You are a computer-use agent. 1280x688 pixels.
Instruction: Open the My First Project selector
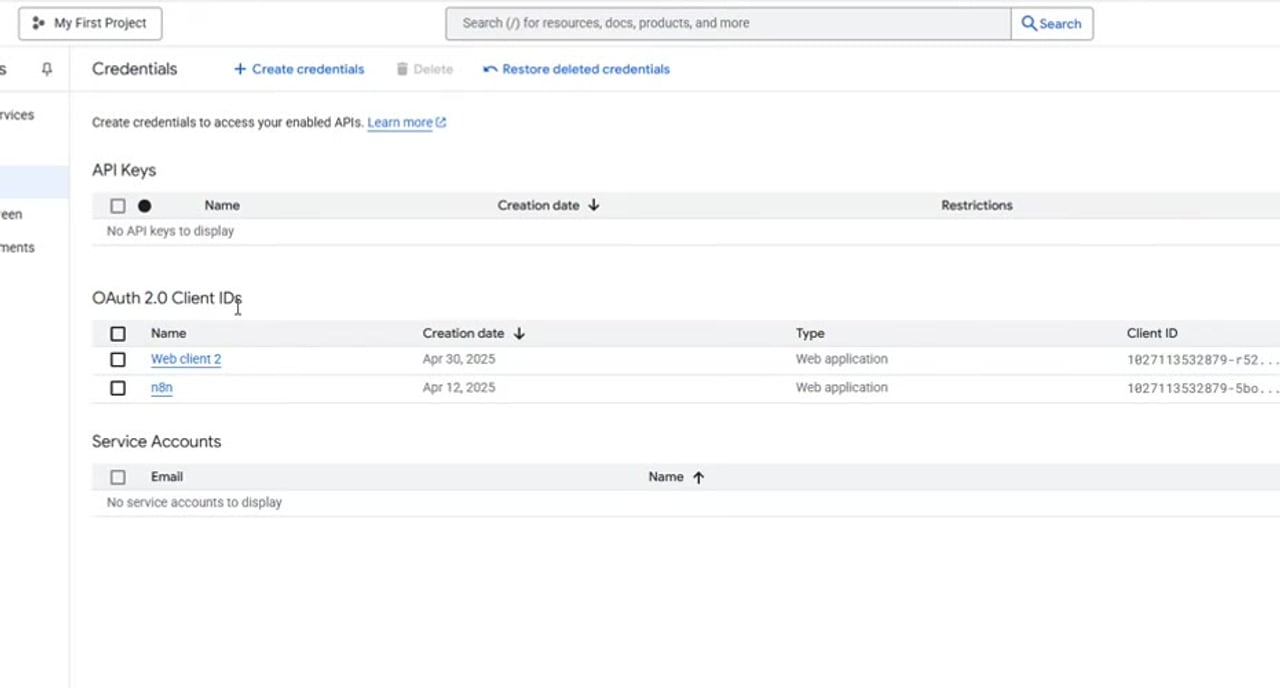[x=90, y=23]
